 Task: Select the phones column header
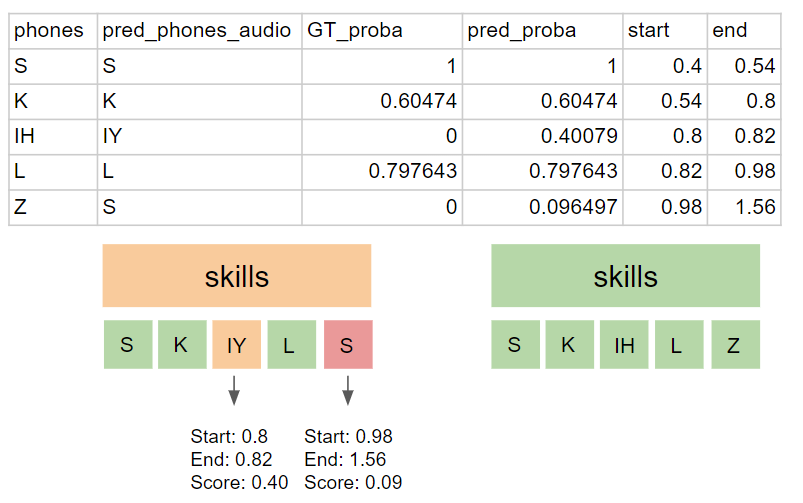[53, 31]
